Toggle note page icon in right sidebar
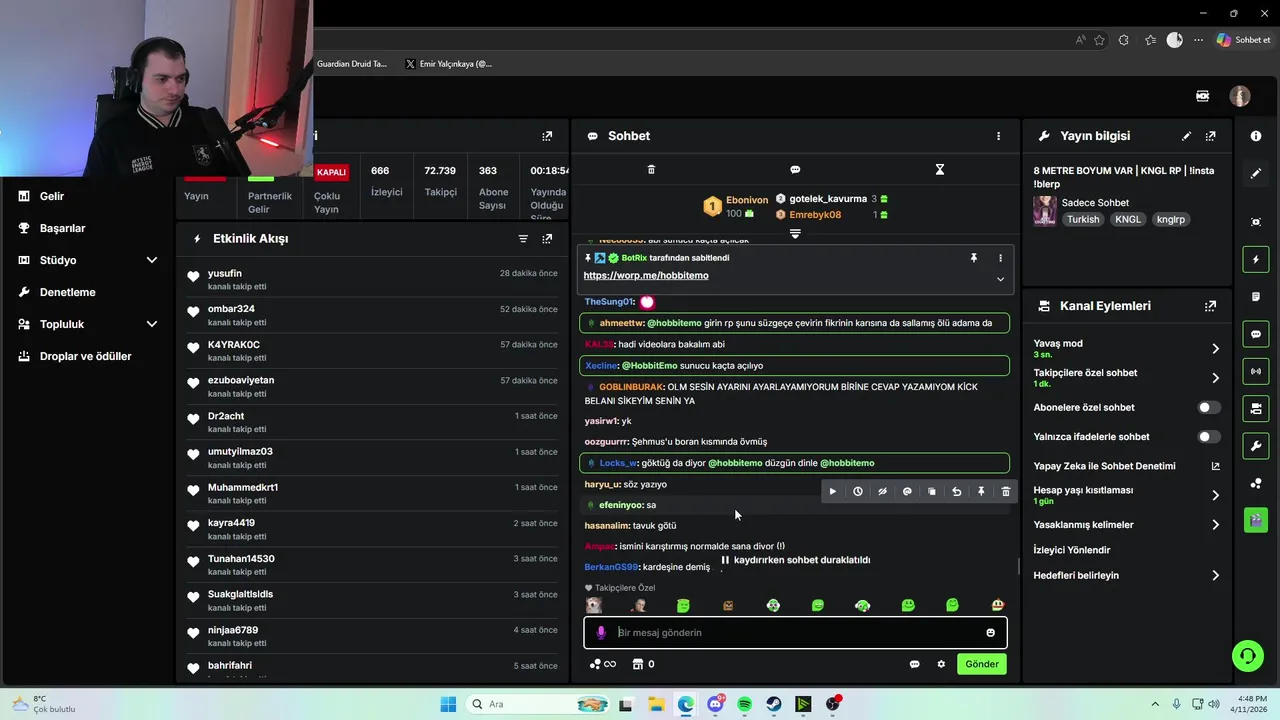Screen dimensions: 1280x720 (x=1256, y=297)
